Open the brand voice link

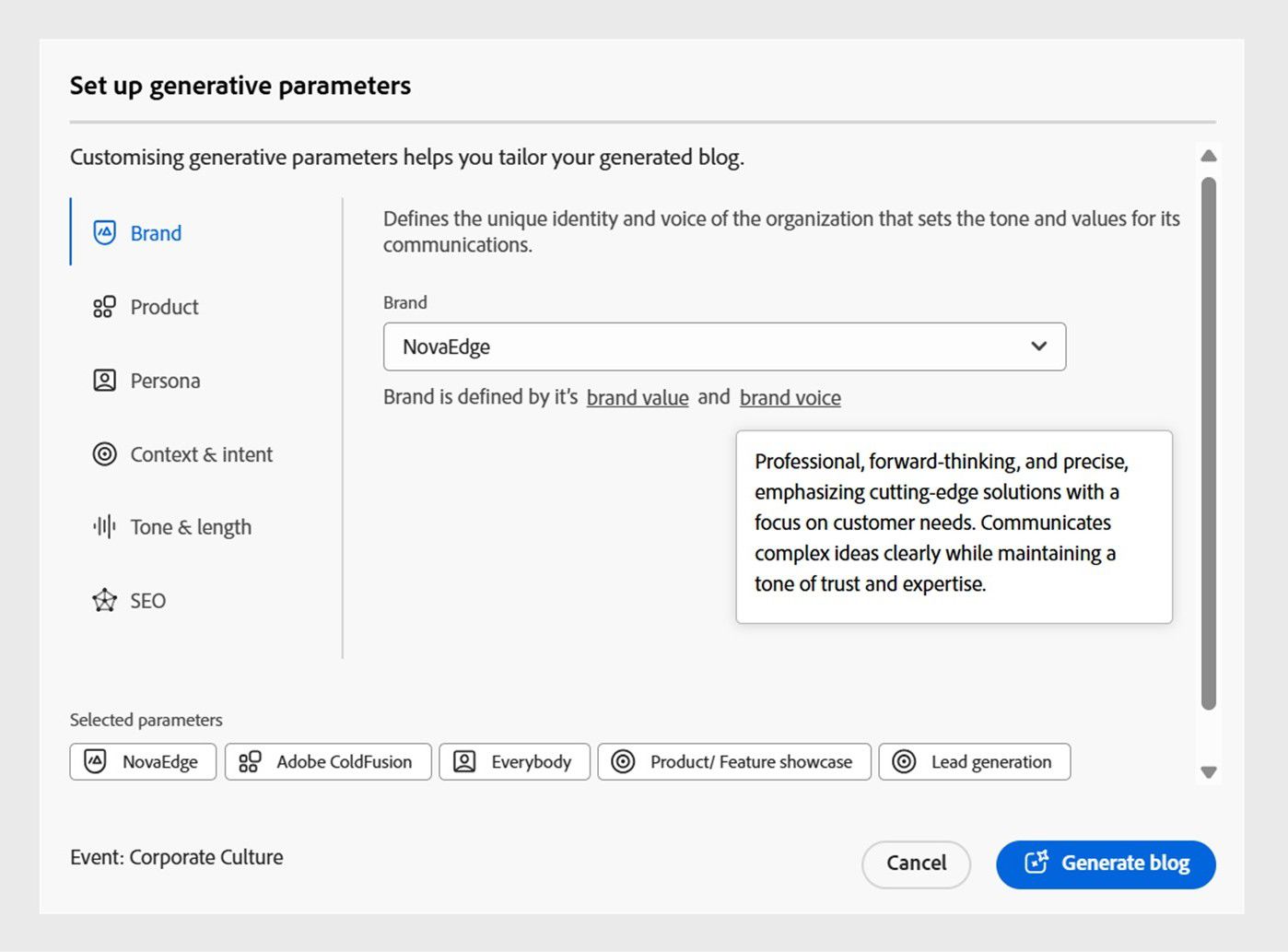[790, 397]
